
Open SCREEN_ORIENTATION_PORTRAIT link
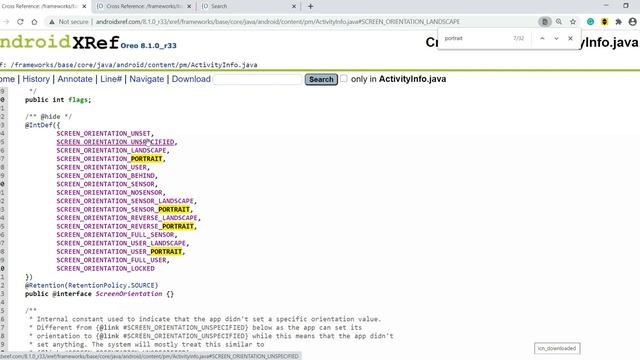coord(109,159)
